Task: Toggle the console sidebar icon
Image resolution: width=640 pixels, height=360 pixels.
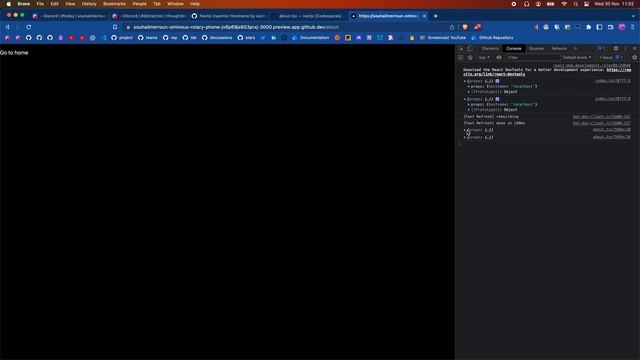Action: [x=461, y=58]
